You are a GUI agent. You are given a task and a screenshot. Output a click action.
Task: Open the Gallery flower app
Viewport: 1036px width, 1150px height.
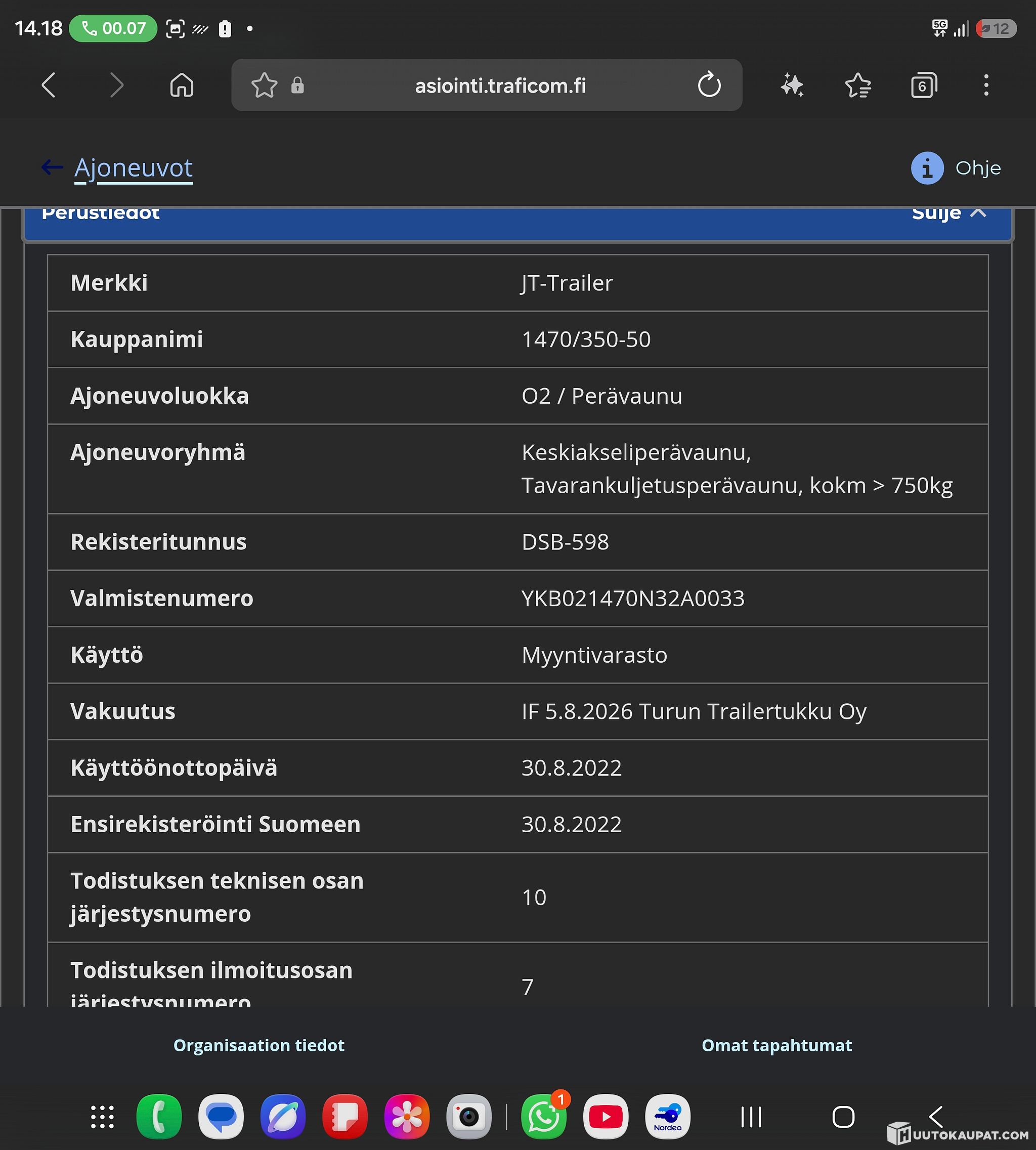pos(407,1117)
